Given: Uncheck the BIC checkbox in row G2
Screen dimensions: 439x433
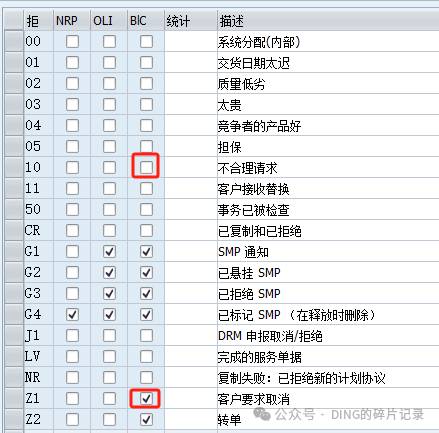Looking at the screenshot, I should point(146,273).
